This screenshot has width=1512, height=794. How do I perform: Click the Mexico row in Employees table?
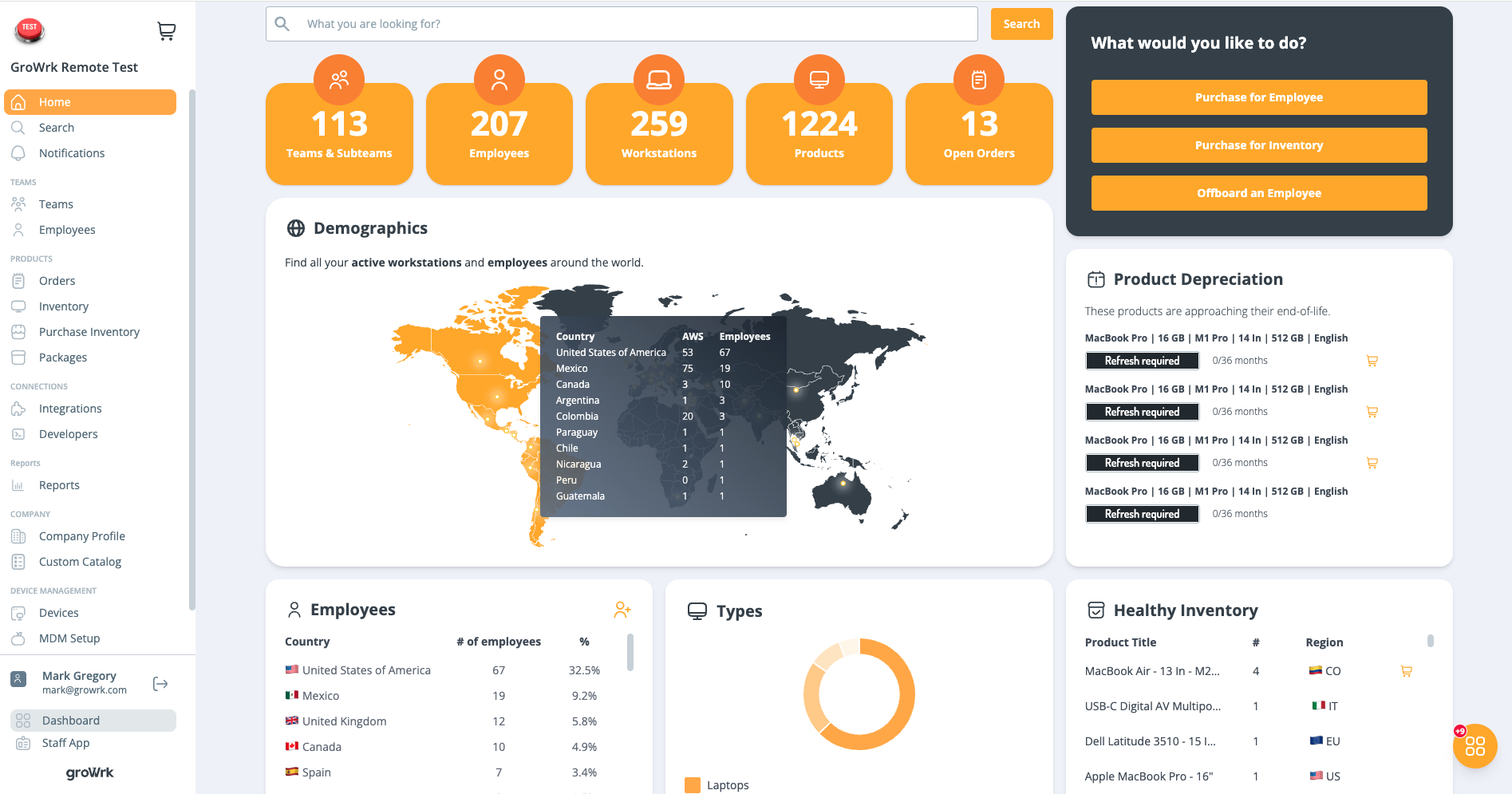[449, 696]
